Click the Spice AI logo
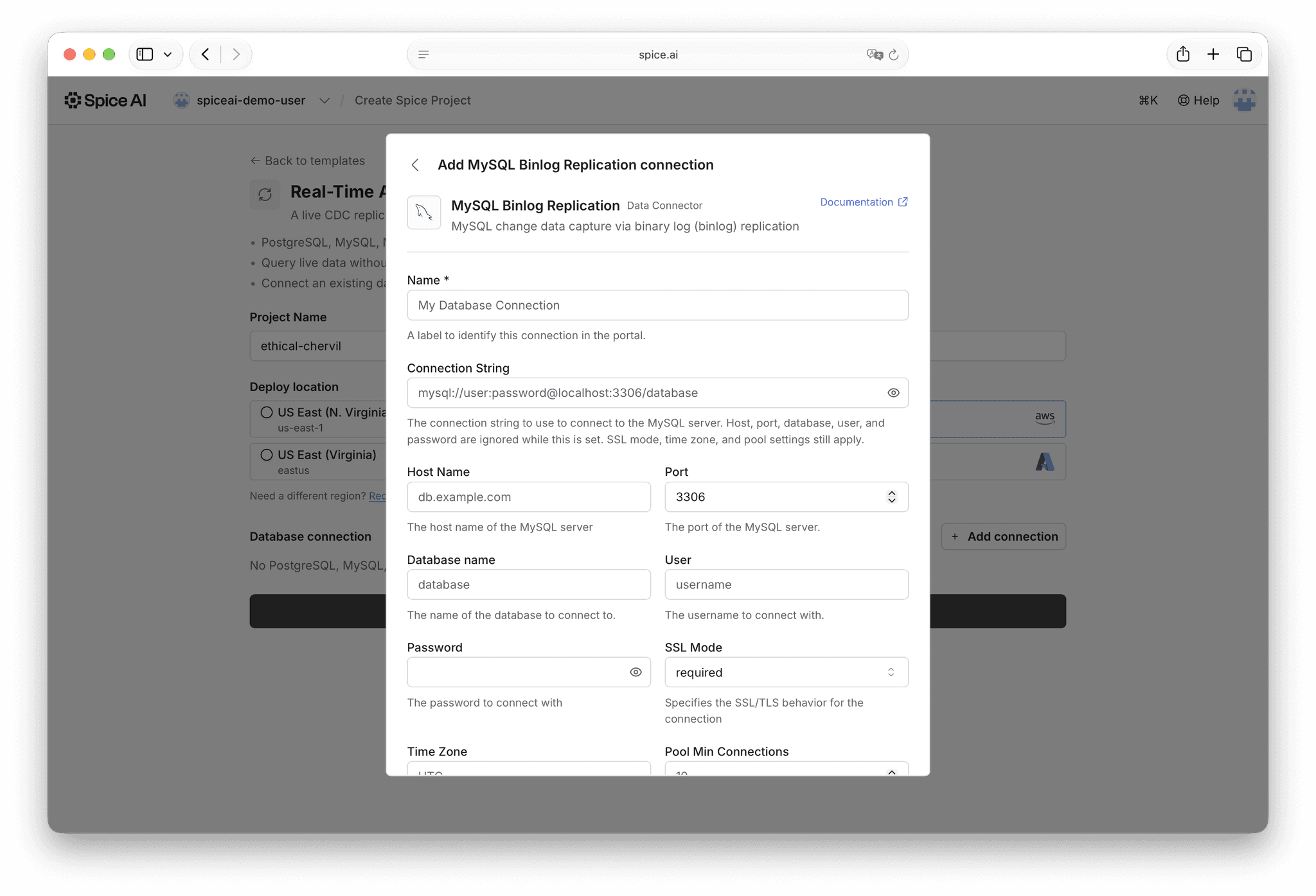Screen dimensions: 1316x896 point(105,100)
